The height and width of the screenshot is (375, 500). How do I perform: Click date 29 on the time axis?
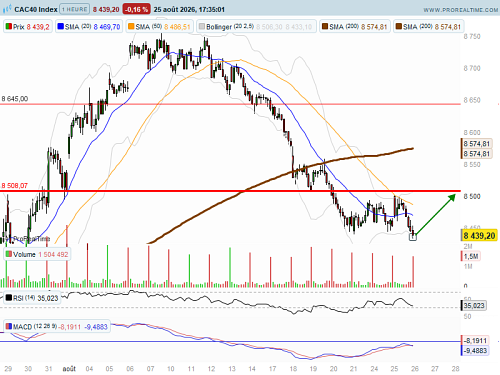[x=8, y=369]
